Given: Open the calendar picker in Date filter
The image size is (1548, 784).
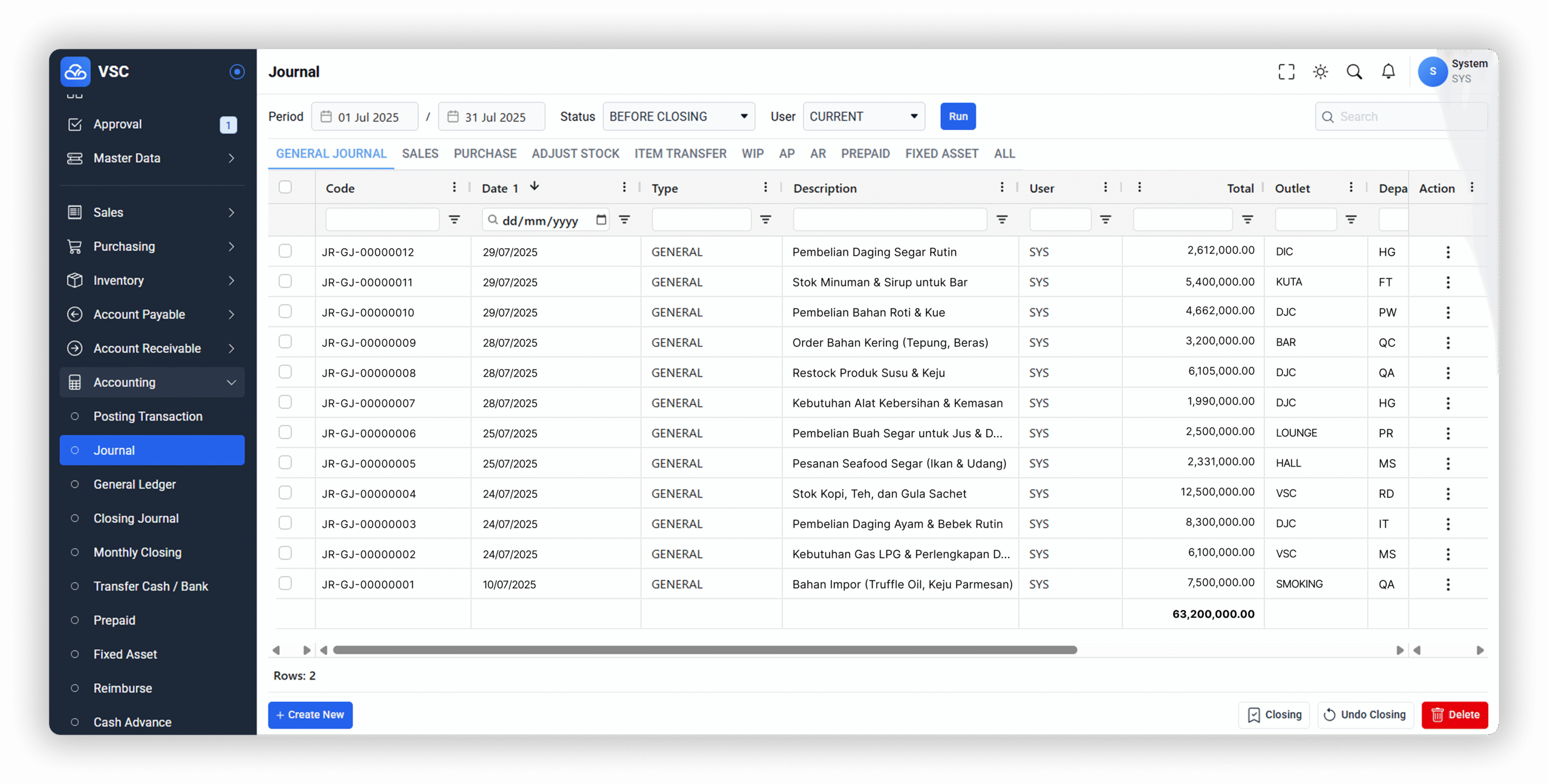Looking at the screenshot, I should [601, 219].
